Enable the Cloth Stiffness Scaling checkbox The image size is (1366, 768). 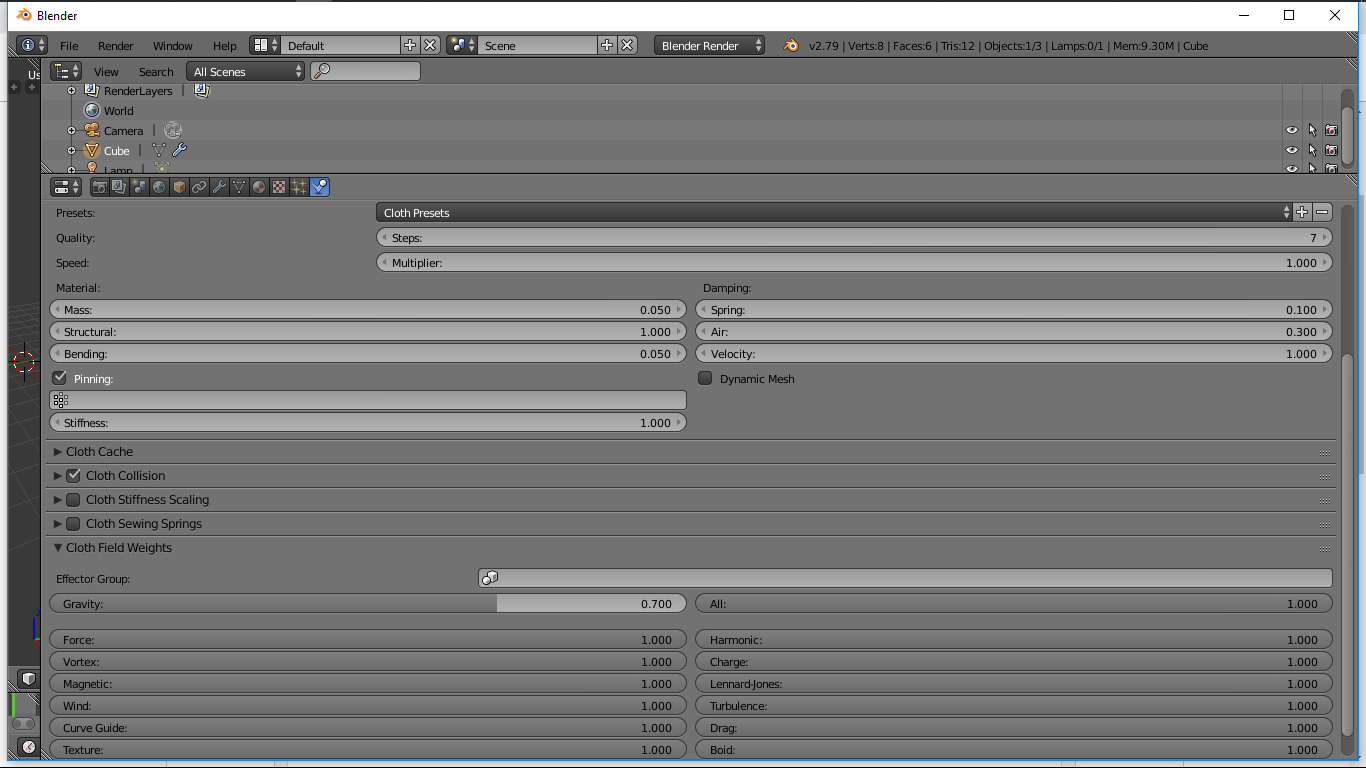pyautogui.click(x=73, y=499)
